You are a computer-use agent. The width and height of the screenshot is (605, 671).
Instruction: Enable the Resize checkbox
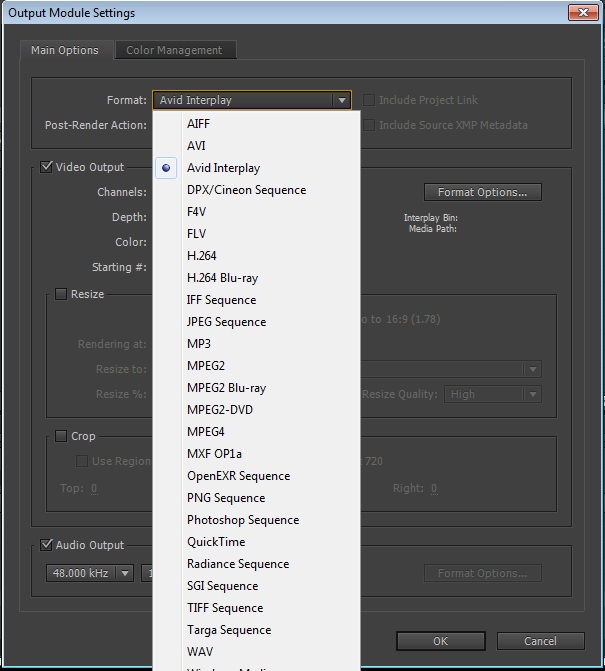coord(61,294)
